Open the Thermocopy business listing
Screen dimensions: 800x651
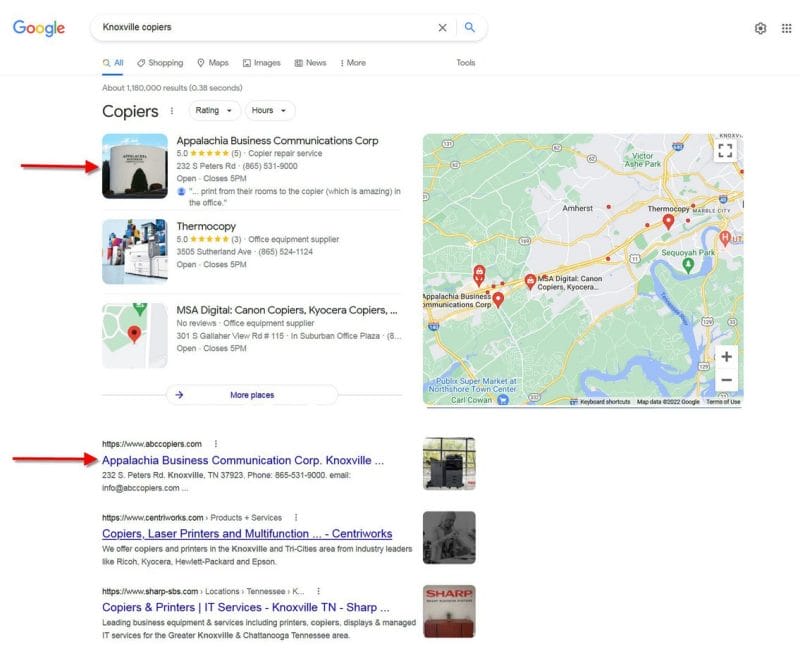(206, 226)
